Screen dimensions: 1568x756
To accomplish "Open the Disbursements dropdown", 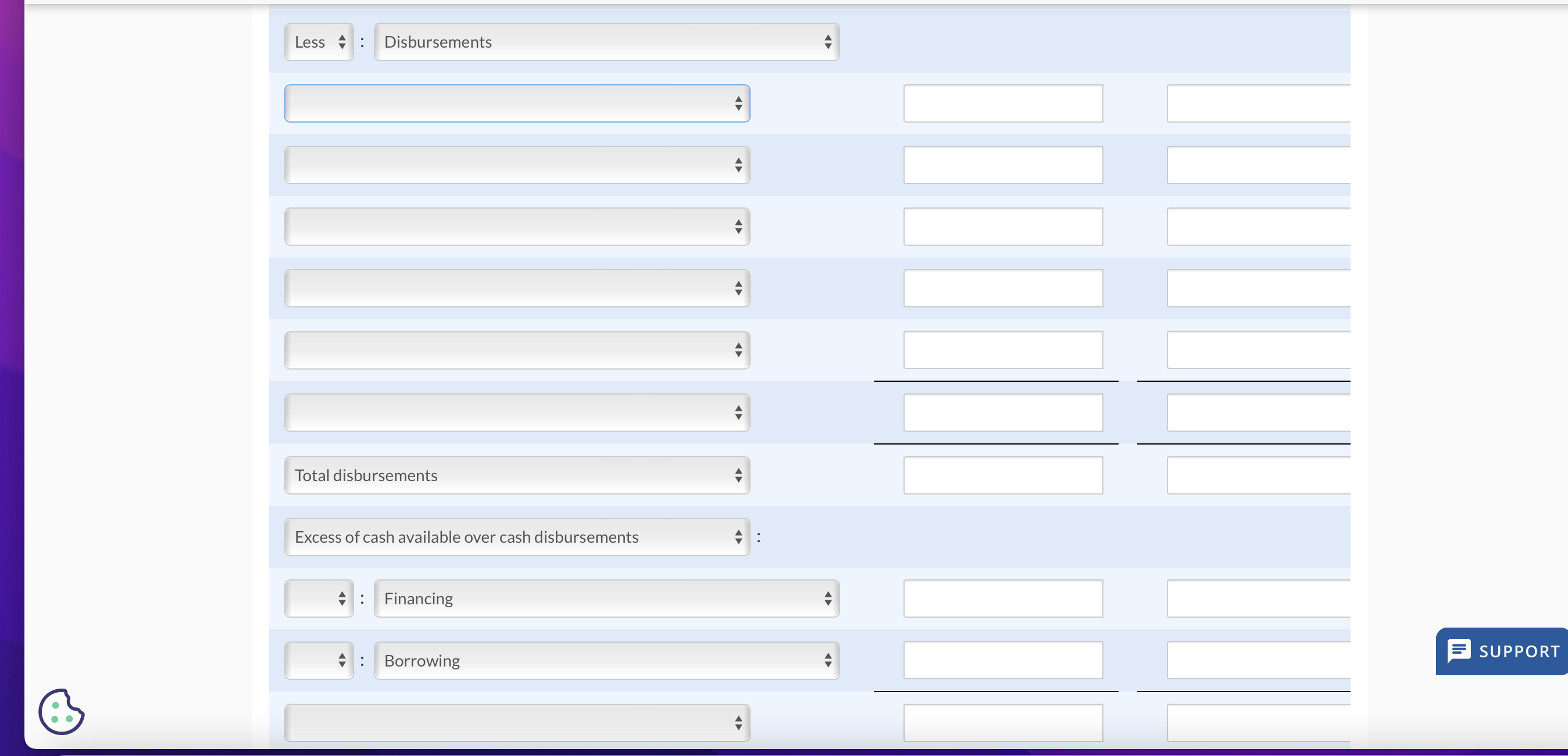I will tap(606, 42).
